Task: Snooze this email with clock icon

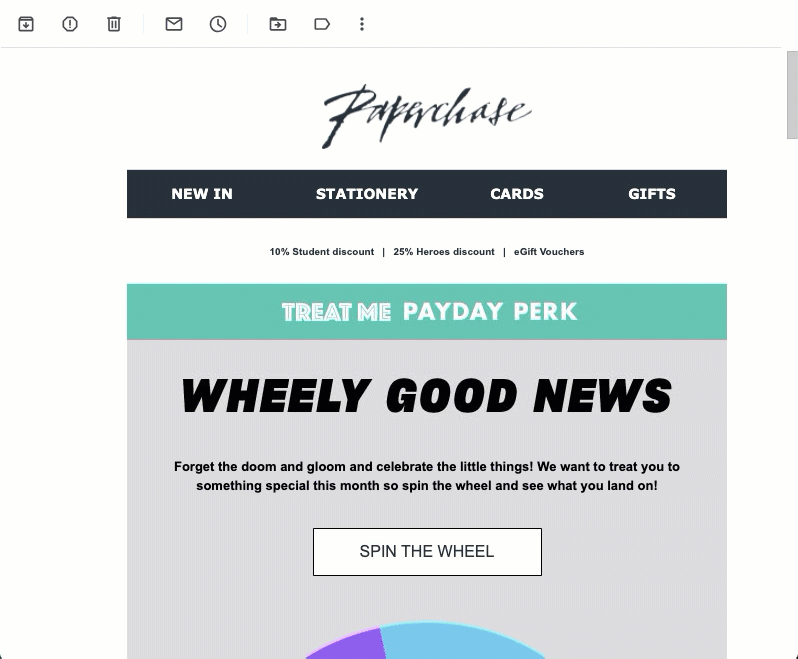Action: [218, 24]
